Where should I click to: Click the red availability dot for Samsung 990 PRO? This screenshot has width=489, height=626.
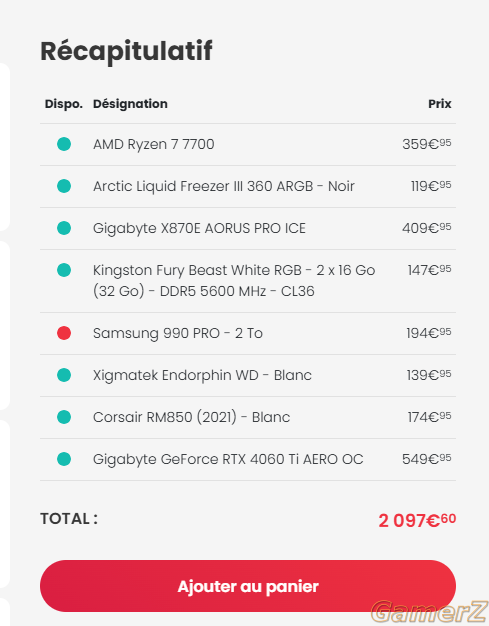(64, 333)
